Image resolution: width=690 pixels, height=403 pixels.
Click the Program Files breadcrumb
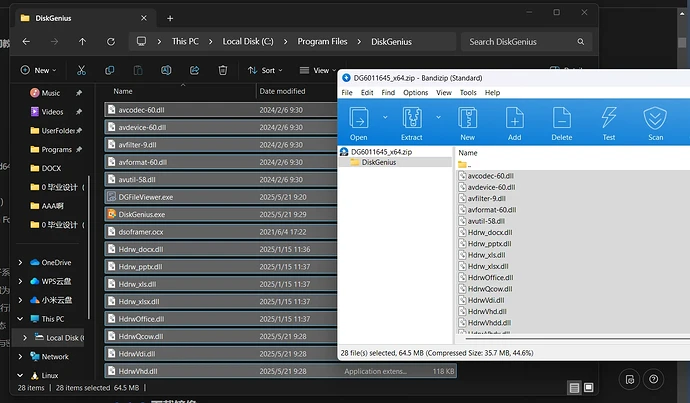point(321,41)
